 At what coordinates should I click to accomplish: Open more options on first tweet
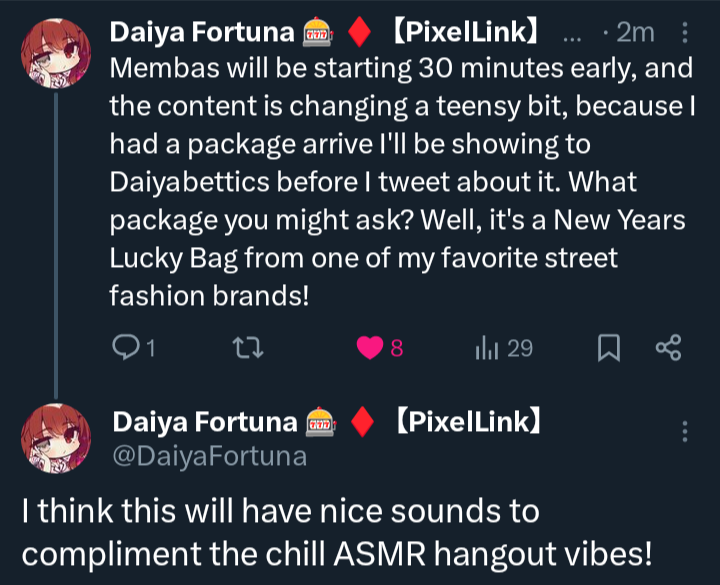pyautogui.click(x=685, y=33)
